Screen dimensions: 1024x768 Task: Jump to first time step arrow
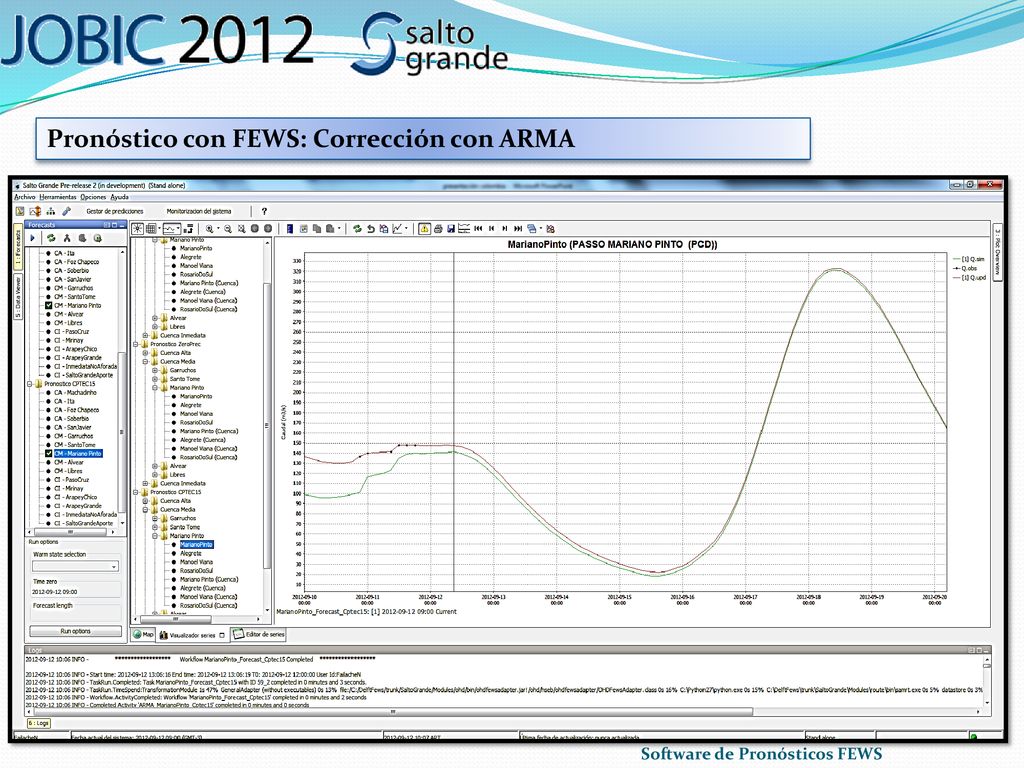tap(478, 229)
